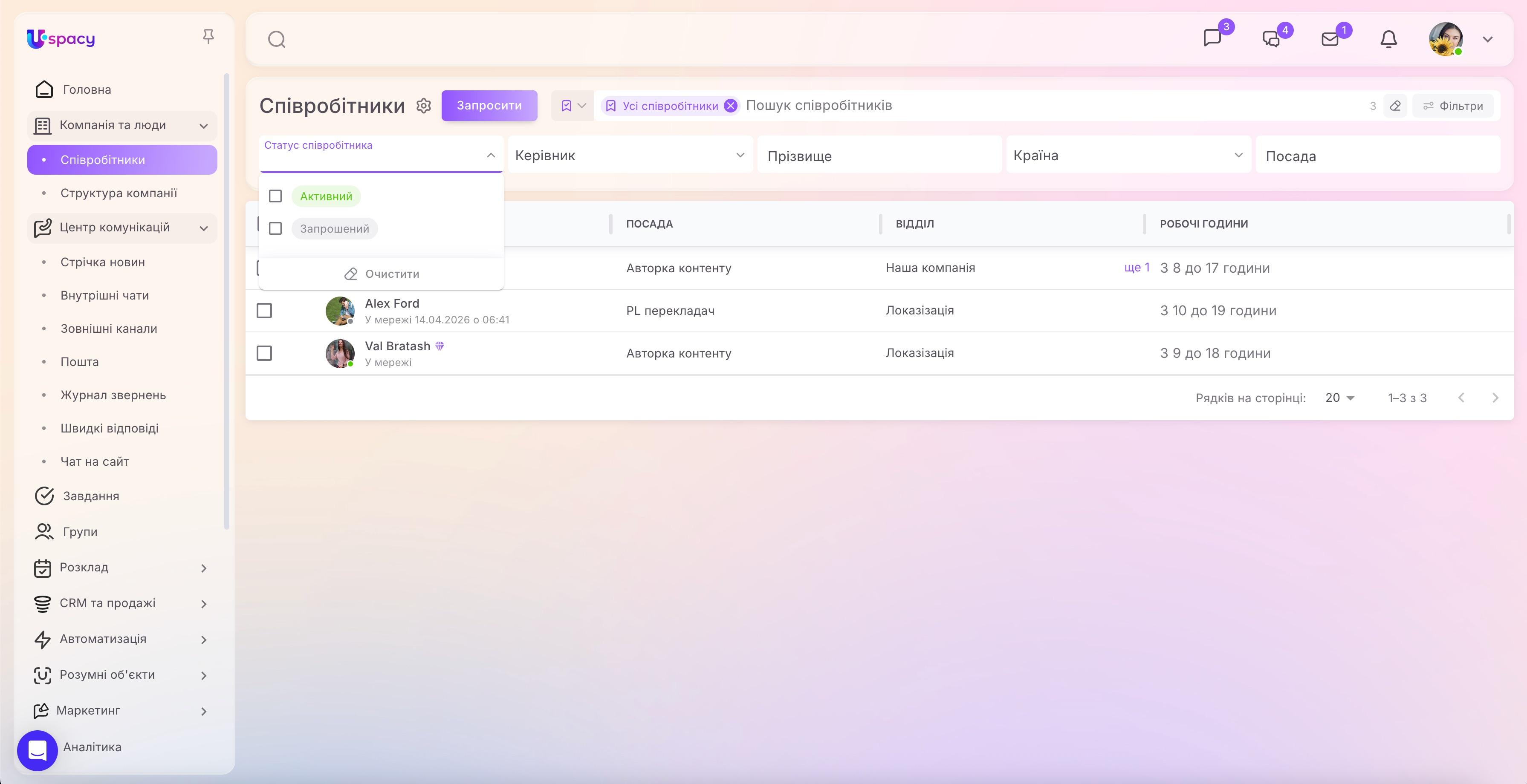Check the Активний status option

[275, 196]
